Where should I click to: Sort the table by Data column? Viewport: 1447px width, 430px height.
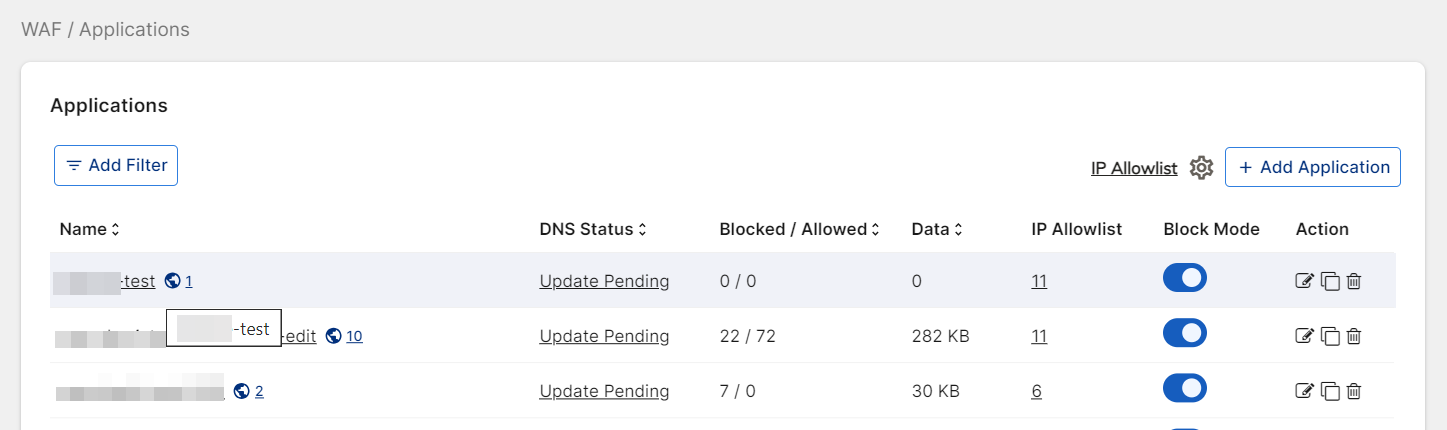(x=936, y=229)
